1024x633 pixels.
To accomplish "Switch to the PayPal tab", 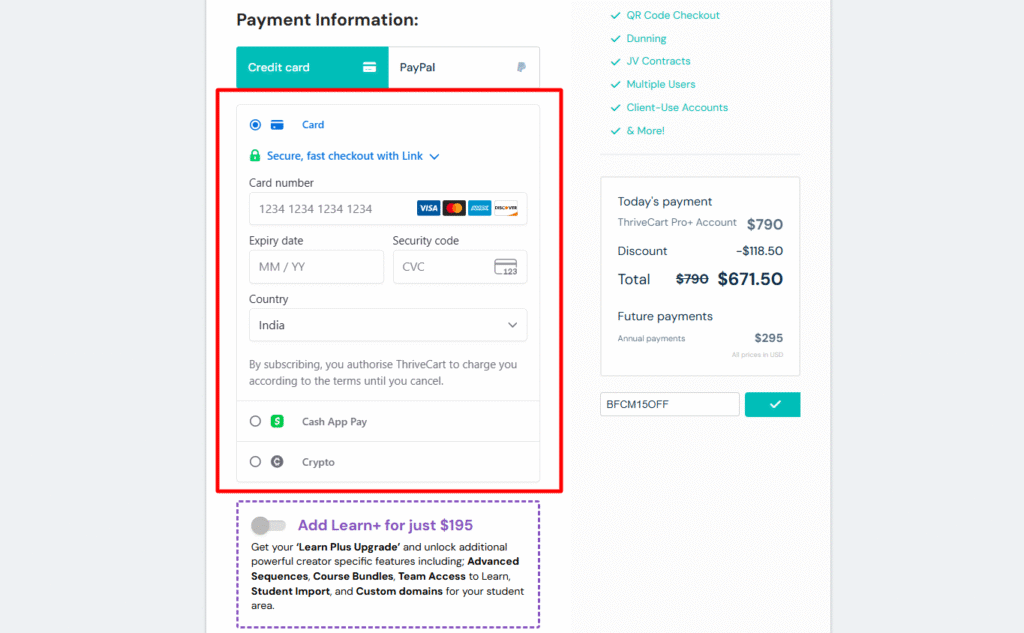I will pyautogui.click(x=464, y=68).
